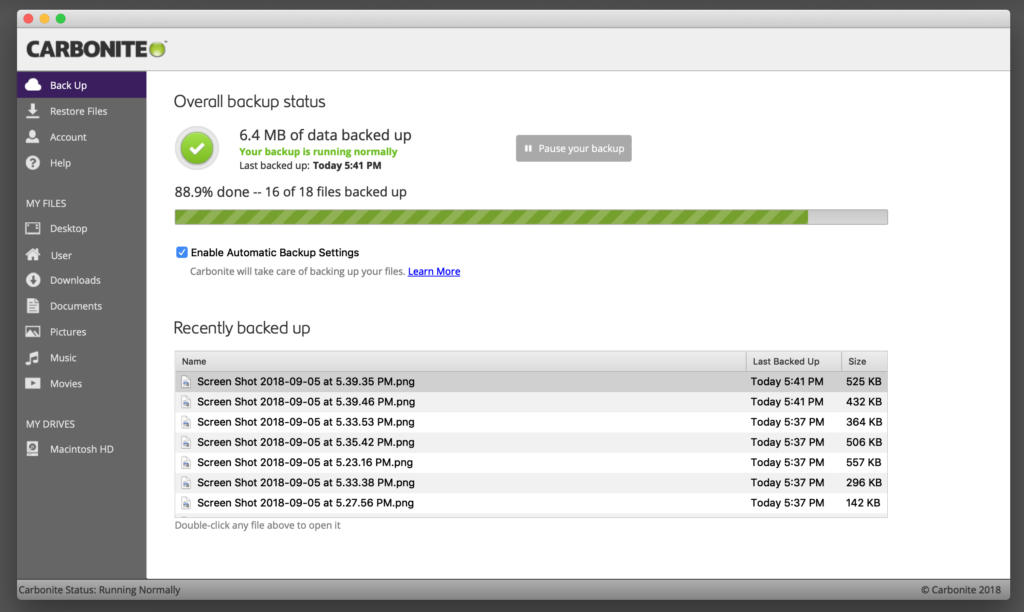Open Pictures via its image icon
Viewport: 1024px width, 612px height.
coord(34,331)
